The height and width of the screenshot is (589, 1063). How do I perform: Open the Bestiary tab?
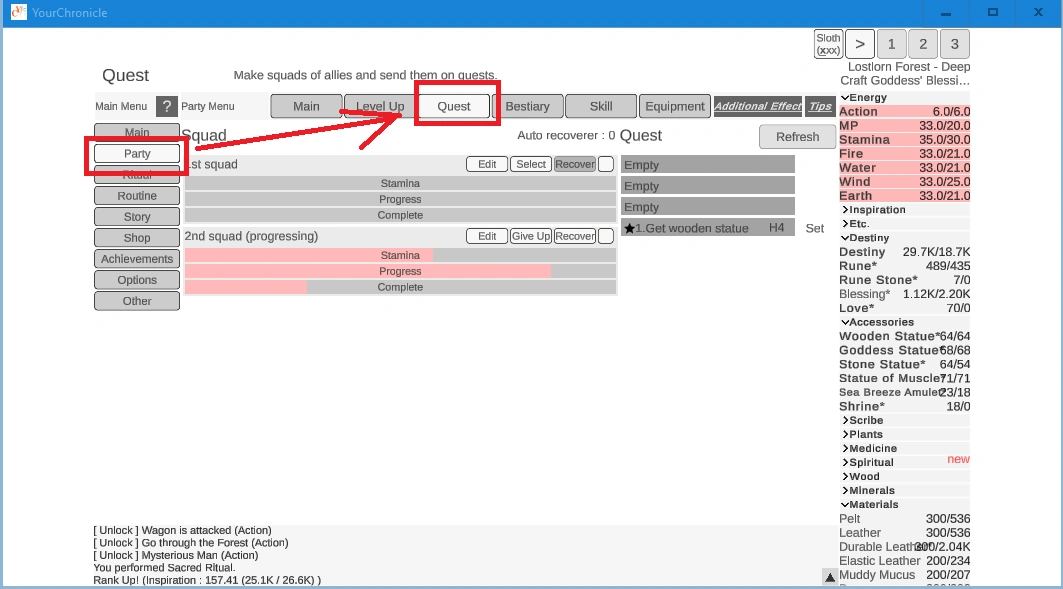point(527,106)
